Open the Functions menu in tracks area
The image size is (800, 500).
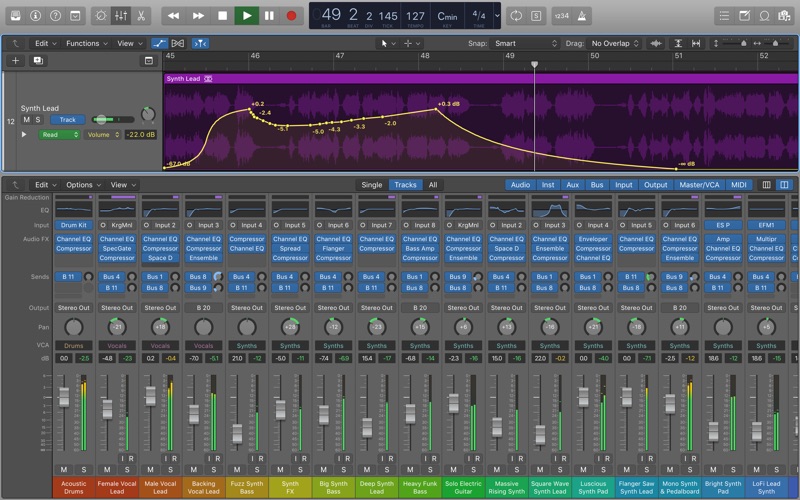86,44
